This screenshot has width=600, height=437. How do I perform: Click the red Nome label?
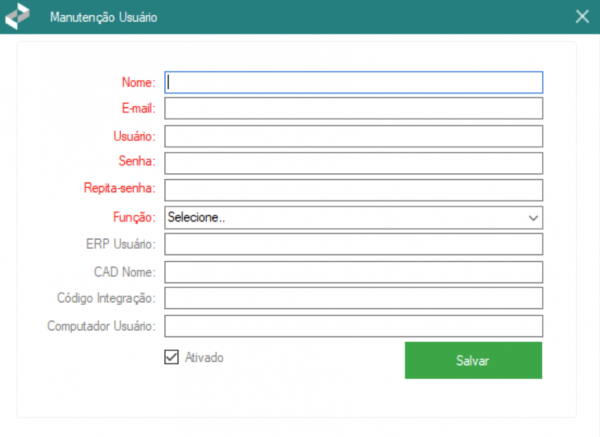coord(139,82)
